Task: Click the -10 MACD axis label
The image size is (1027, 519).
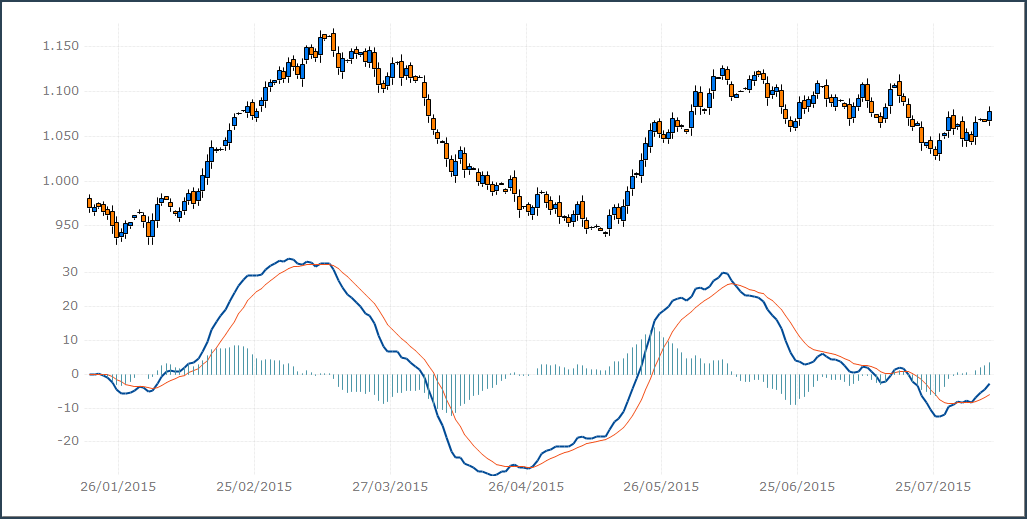Action: pos(67,408)
